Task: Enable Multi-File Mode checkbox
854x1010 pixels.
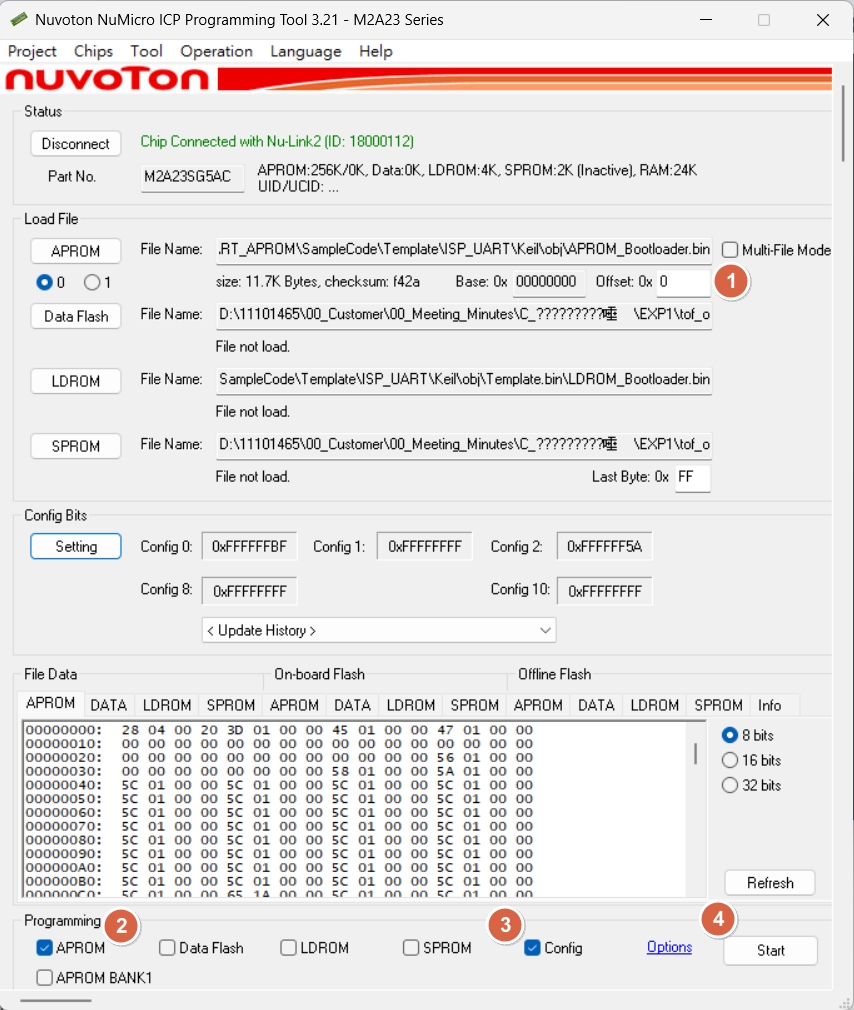Action: (730, 250)
